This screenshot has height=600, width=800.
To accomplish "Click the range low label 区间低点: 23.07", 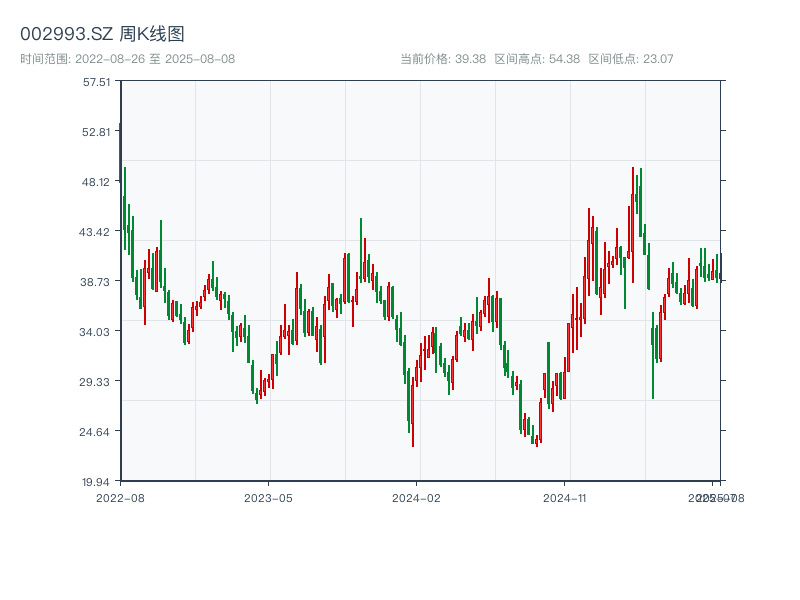I will [x=631, y=59].
